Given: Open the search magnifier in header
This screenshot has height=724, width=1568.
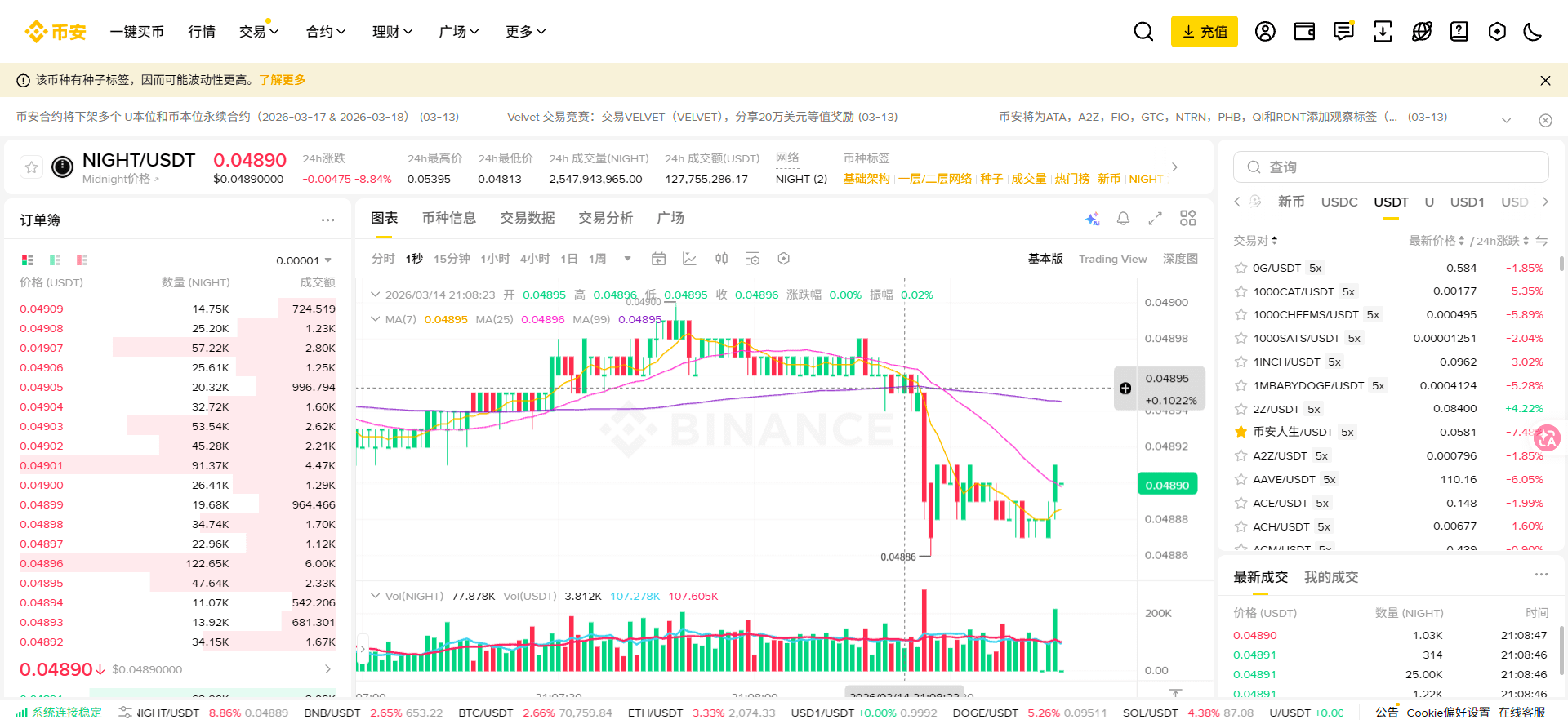Looking at the screenshot, I should coord(1143,32).
